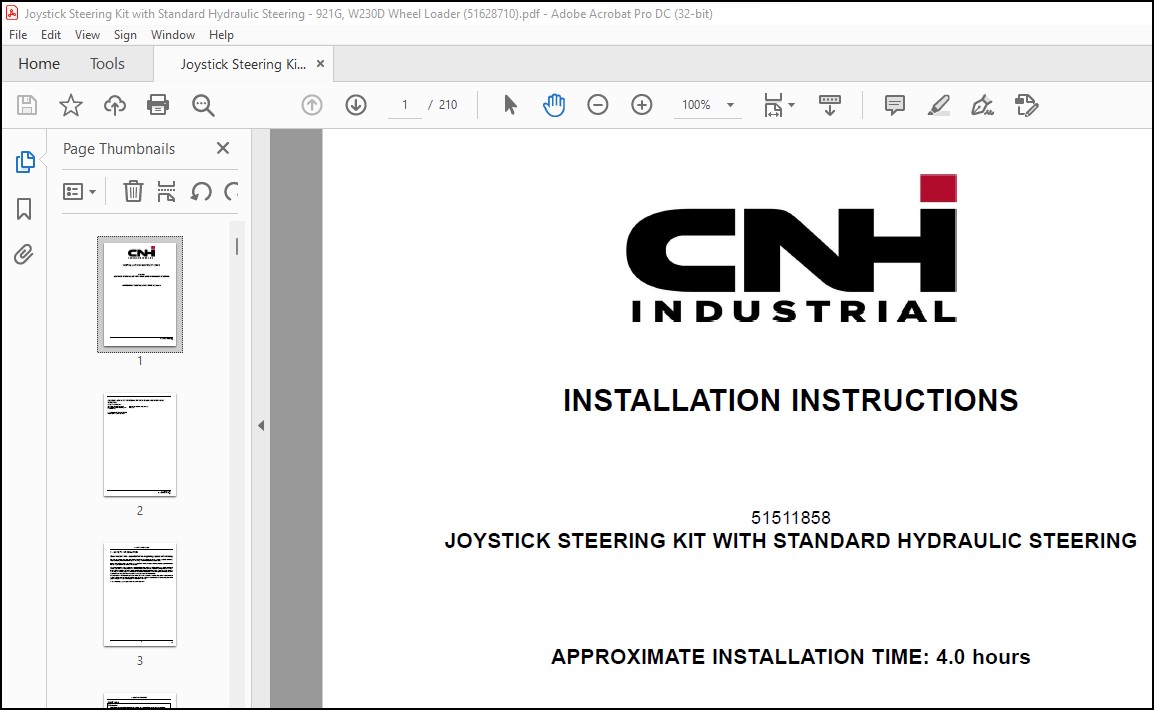
Task: Choose the Selection arrow tool
Action: [x=510, y=105]
